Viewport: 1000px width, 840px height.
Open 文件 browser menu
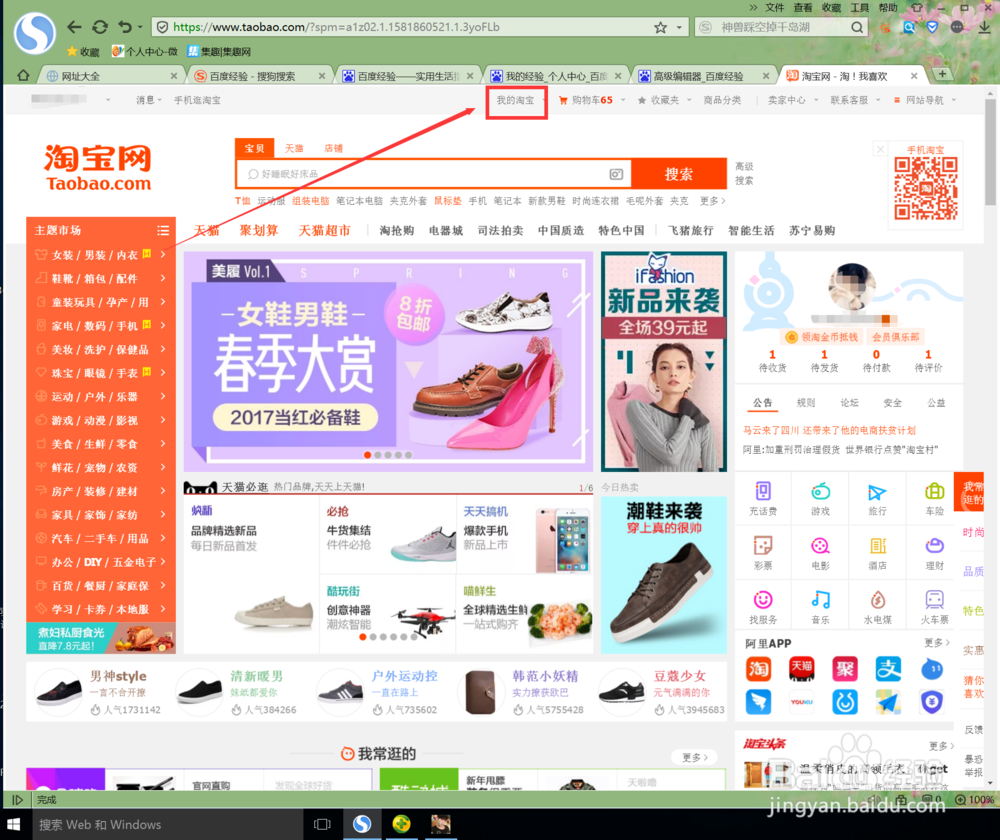click(774, 8)
